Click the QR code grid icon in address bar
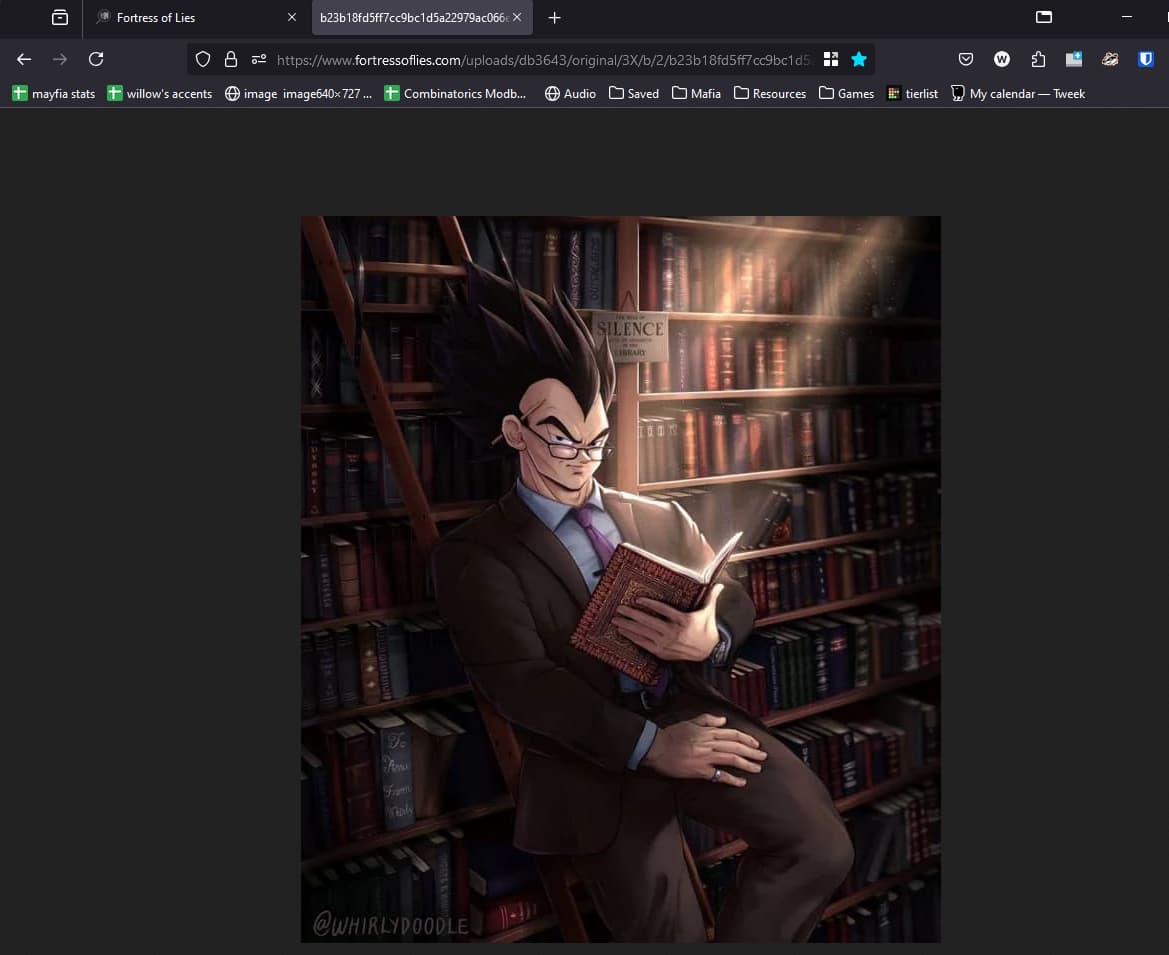Screen dimensions: 1169x955 tap(831, 60)
